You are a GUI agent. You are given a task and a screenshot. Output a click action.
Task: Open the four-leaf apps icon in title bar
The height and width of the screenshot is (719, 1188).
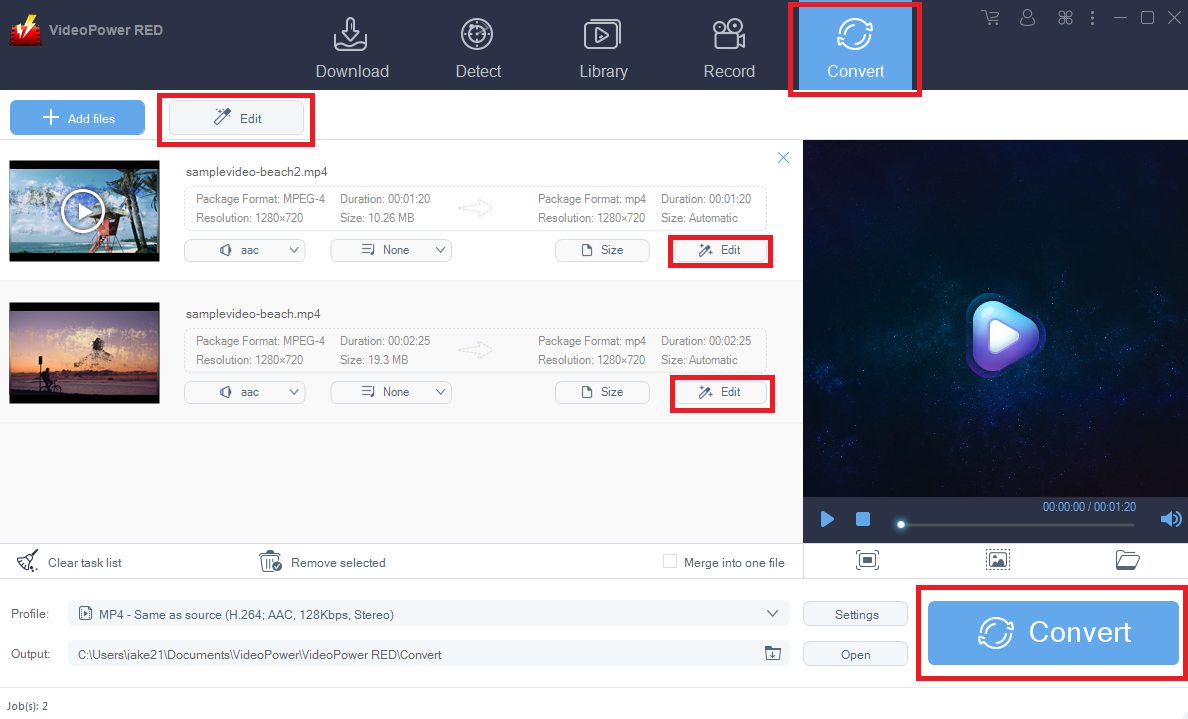click(1065, 17)
